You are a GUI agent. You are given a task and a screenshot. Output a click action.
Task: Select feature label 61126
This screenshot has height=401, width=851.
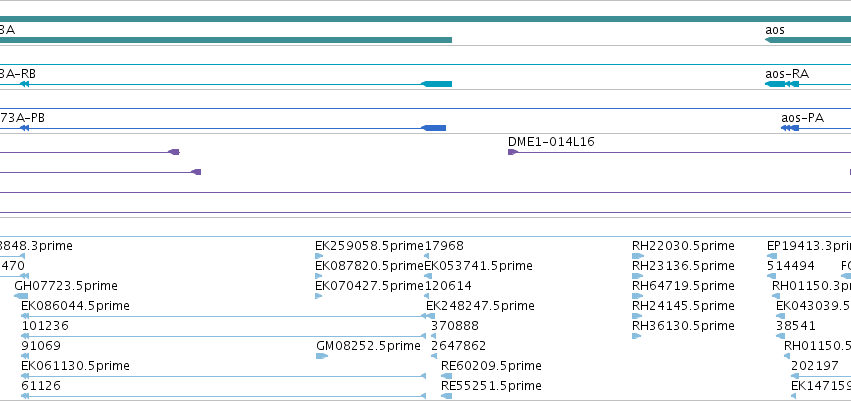(x=41, y=386)
